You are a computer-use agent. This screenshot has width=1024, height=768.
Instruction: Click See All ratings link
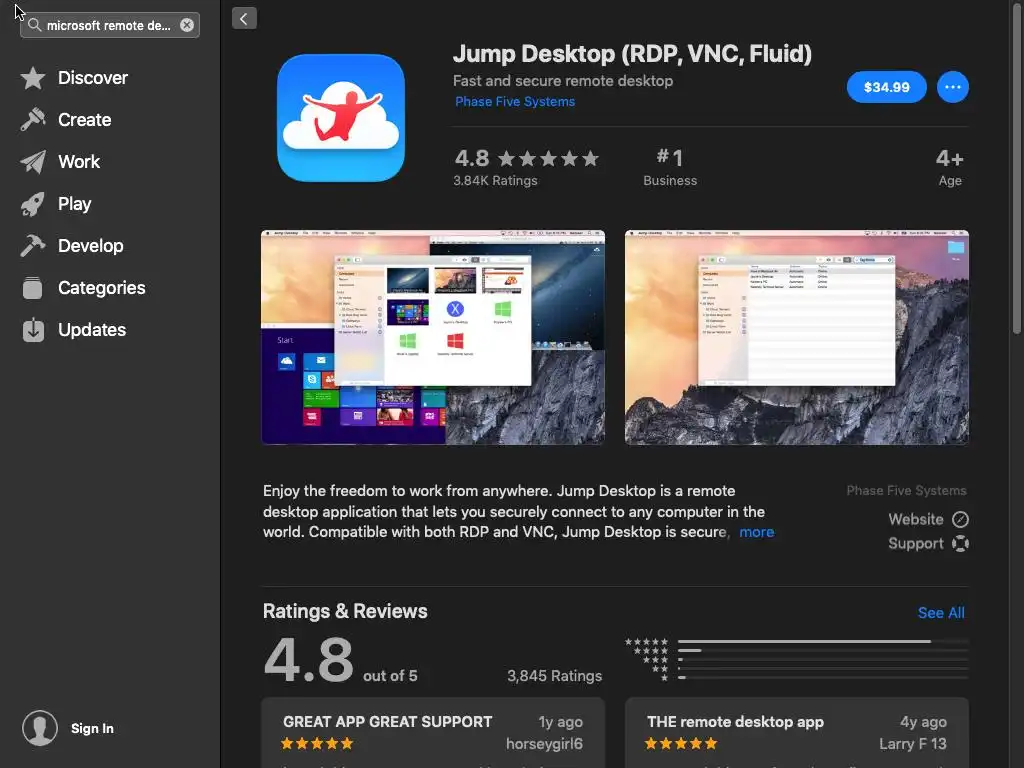940,613
